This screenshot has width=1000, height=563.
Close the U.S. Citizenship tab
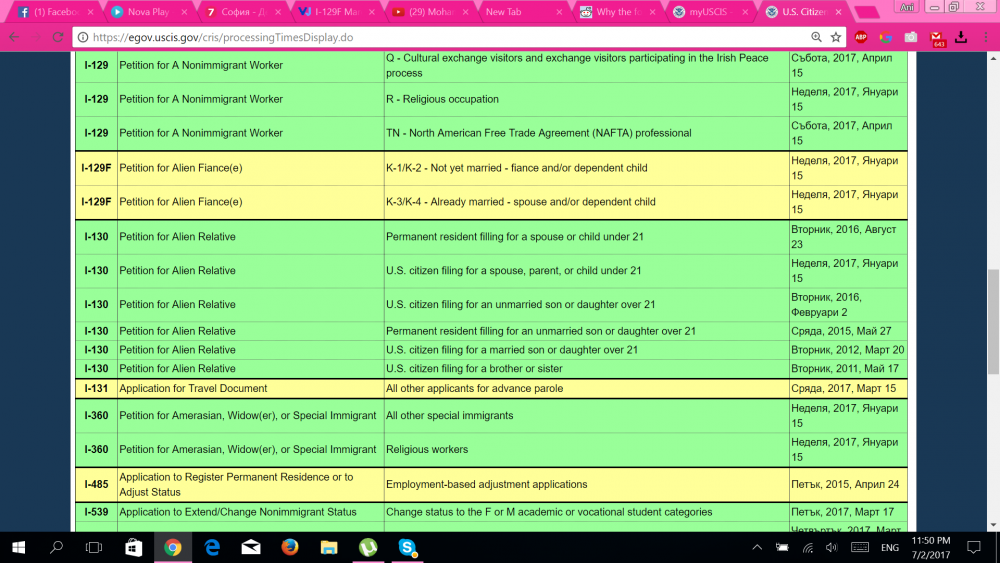pyautogui.click(x=839, y=12)
